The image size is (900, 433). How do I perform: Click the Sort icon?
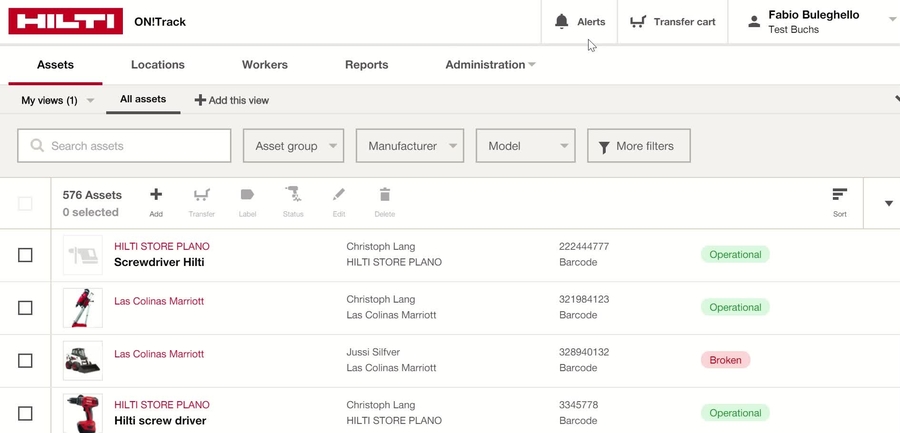[840, 195]
